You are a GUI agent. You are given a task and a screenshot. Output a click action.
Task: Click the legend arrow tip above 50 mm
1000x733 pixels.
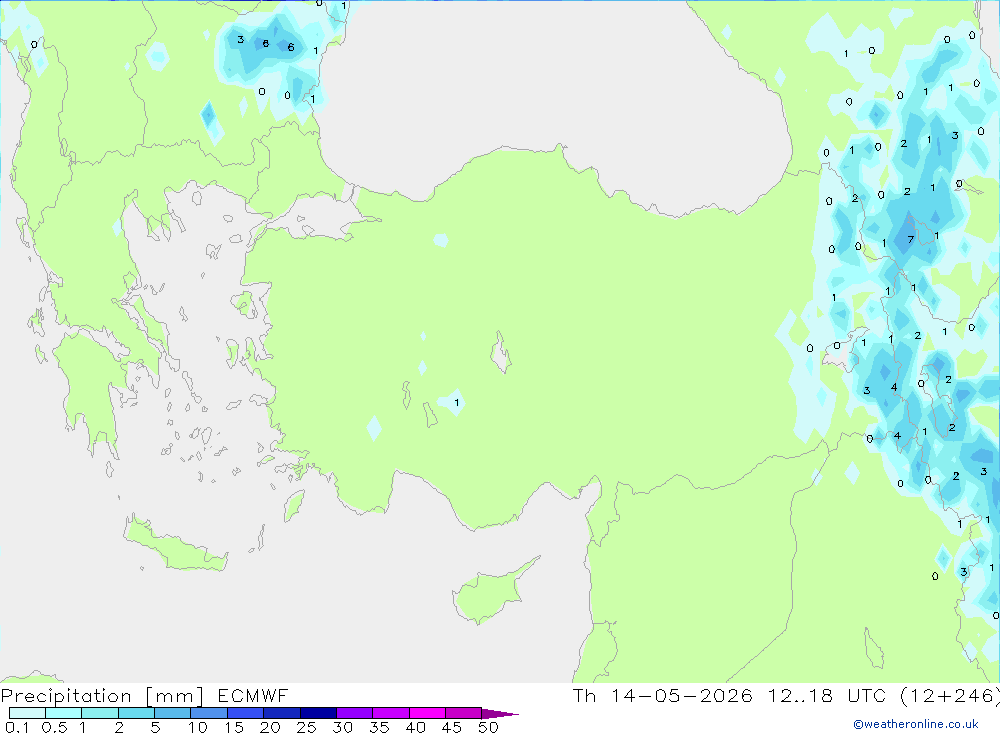click(500, 714)
